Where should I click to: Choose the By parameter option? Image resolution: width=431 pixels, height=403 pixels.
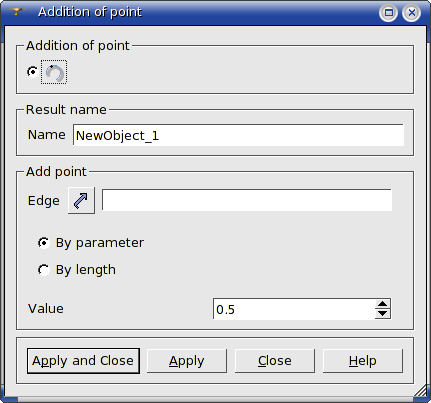(44, 243)
